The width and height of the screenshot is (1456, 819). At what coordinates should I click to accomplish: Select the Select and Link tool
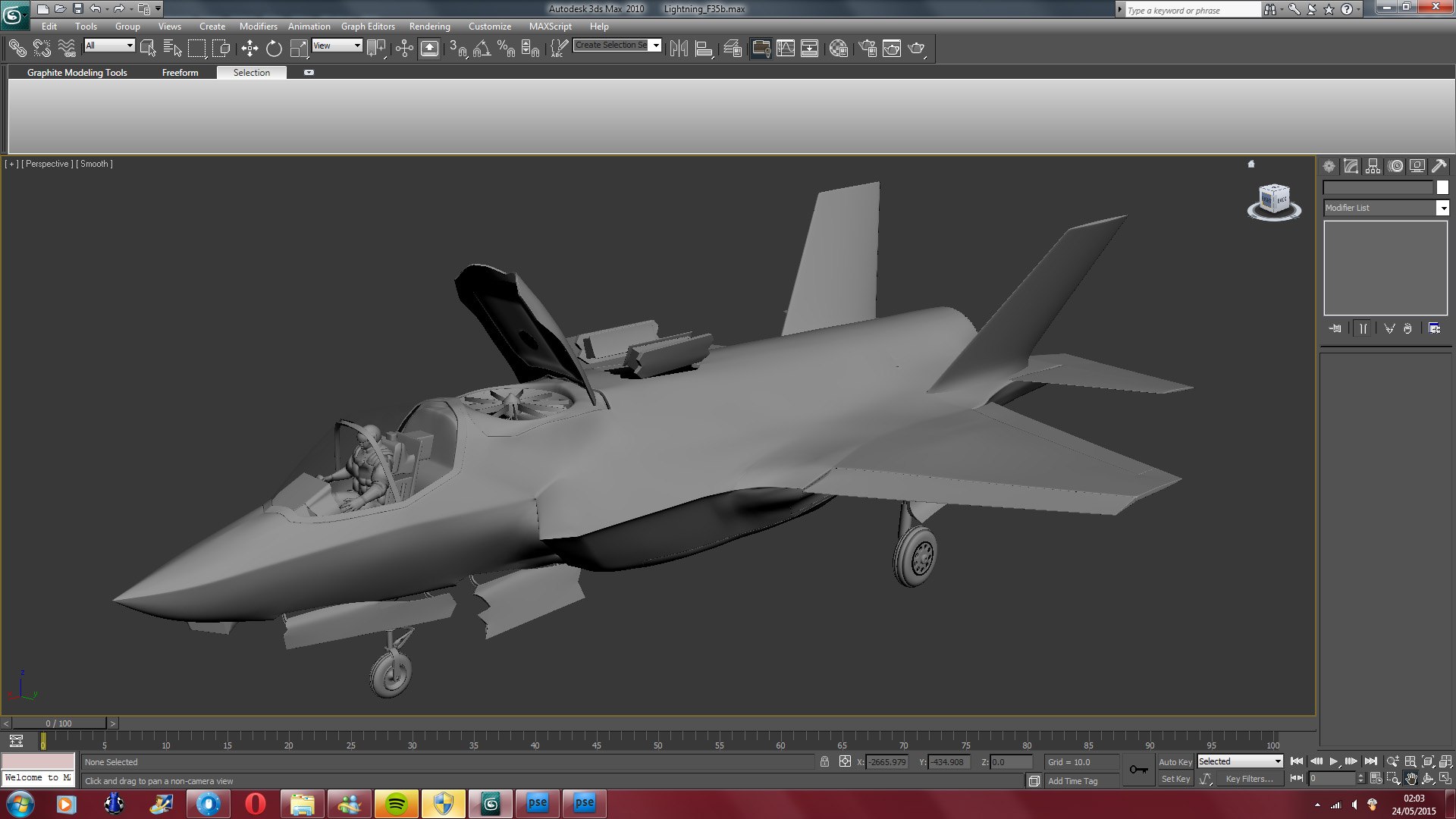(17, 49)
